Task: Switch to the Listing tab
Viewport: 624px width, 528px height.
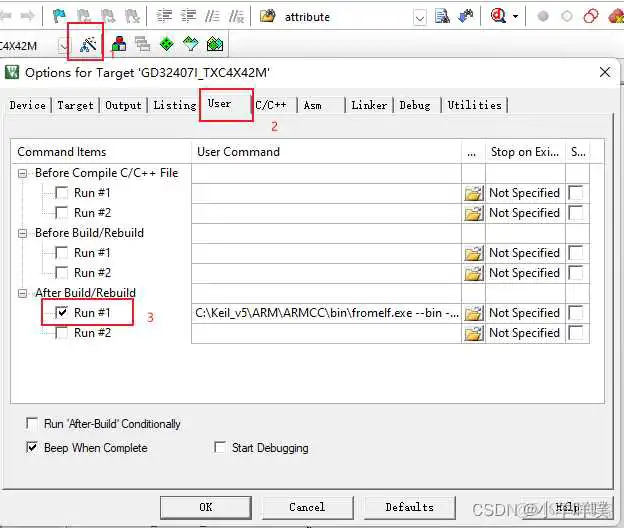Action: pyautogui.click(x=175, y=105)
